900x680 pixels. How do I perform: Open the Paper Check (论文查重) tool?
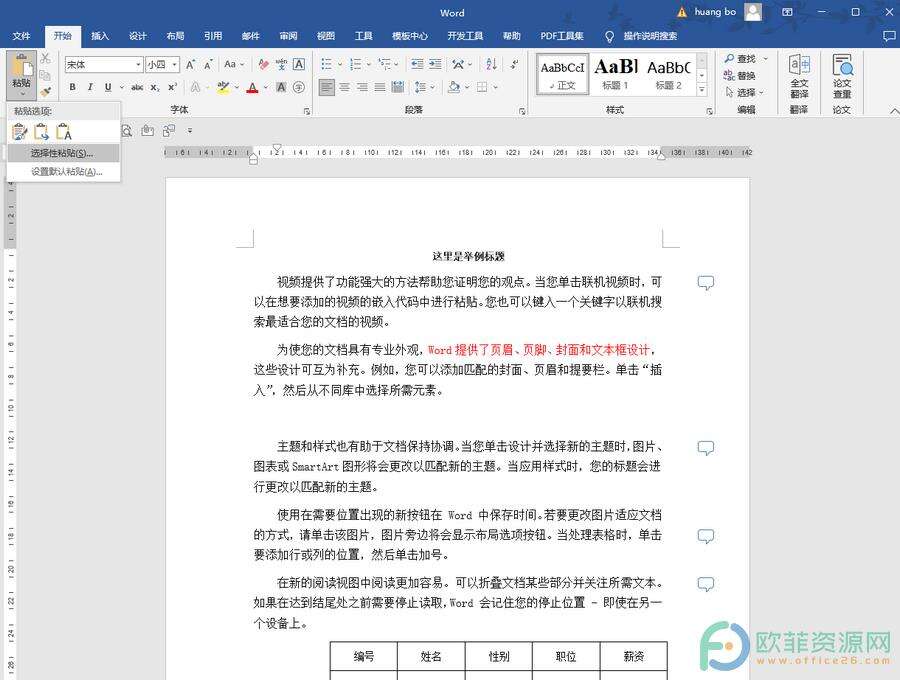pyautogui.click(x=842, y=77)
